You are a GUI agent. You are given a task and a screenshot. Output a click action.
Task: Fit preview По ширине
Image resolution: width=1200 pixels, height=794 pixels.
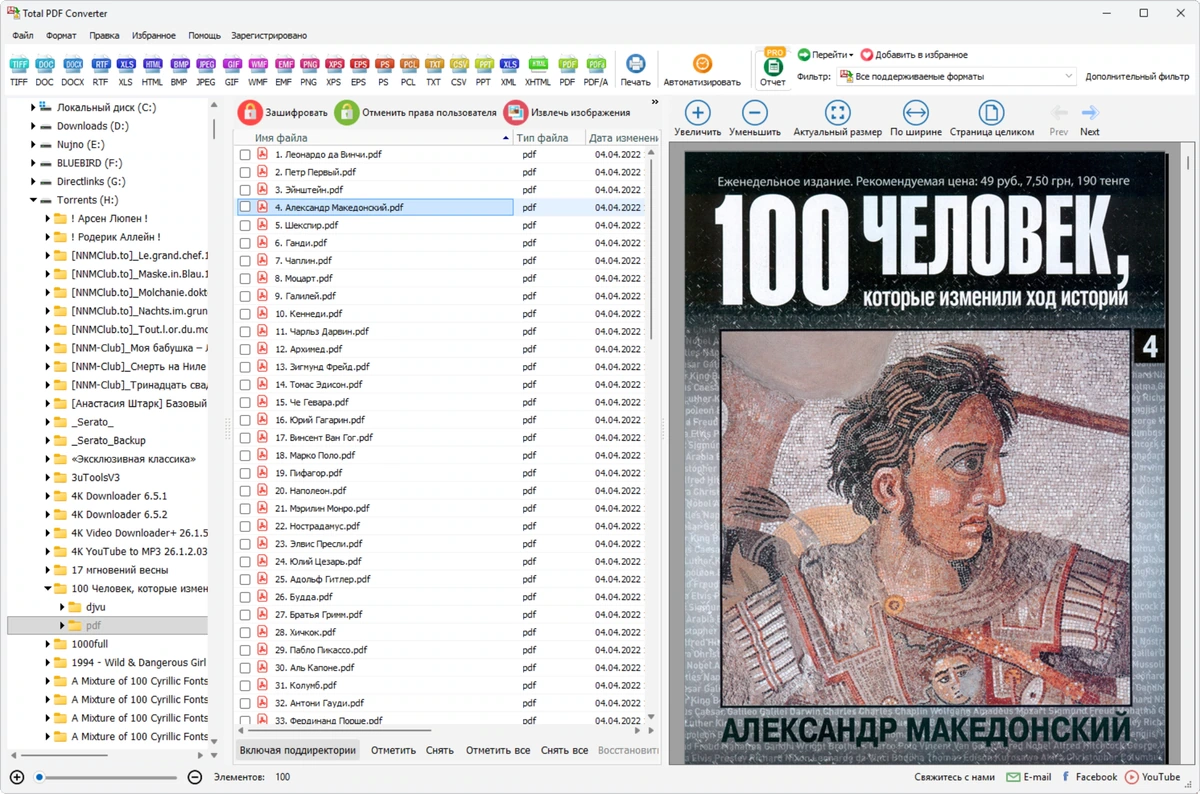tap(915, 119)
